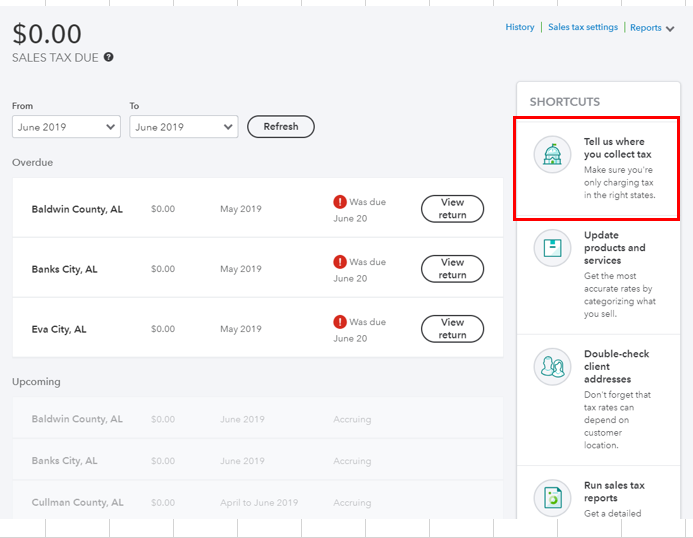Click the red alert icon for Baldwin County overdue
This screenshot has width=693, height=538.
tap(339, 202)
